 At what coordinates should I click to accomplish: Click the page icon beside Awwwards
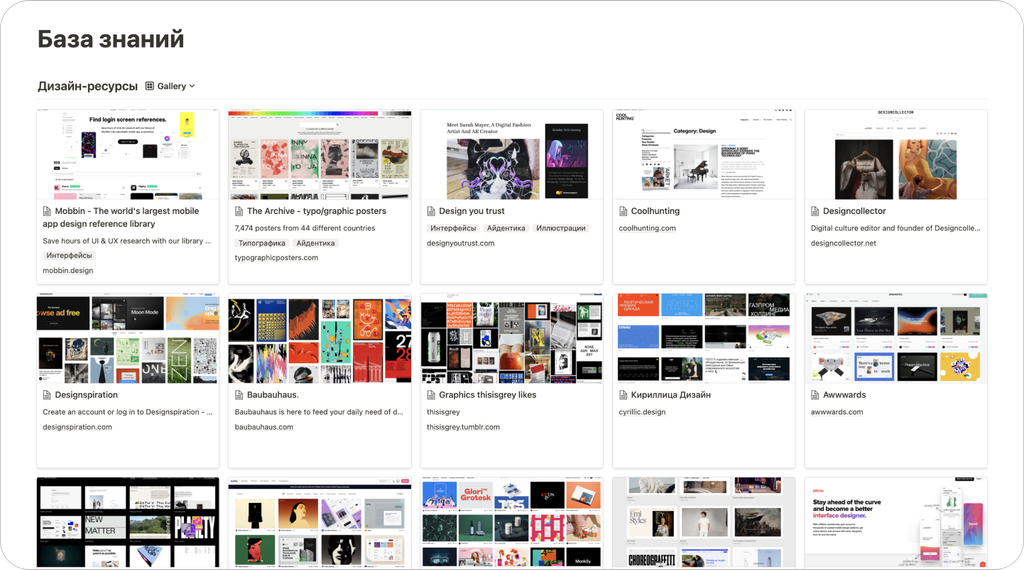pos(815,395)
